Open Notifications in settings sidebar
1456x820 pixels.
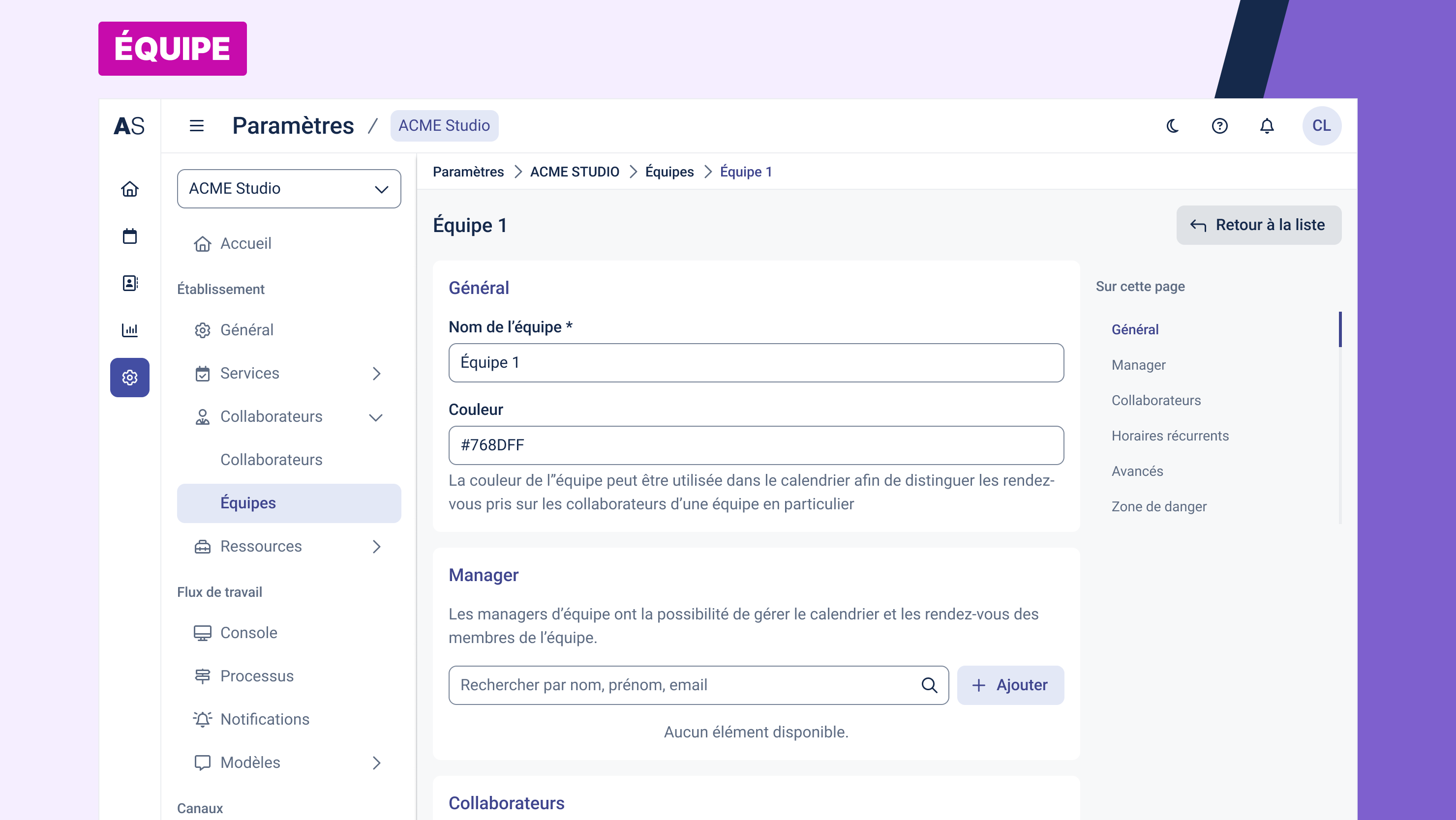point(289,719)
